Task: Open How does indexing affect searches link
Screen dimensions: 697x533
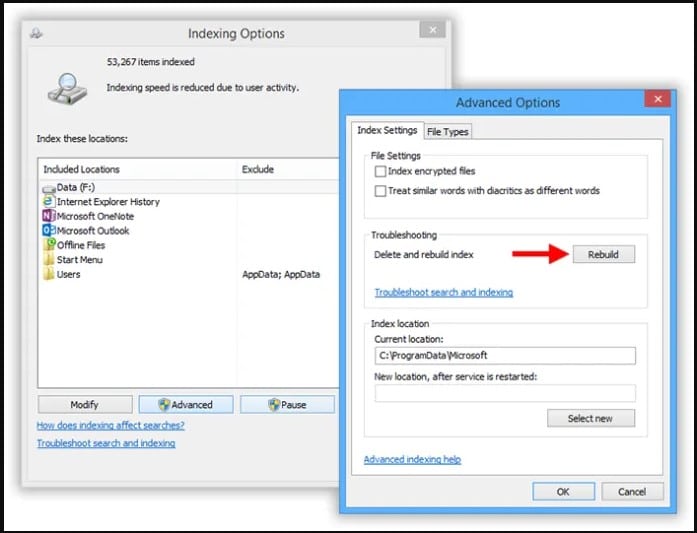Action: click(x=110, y=425)
